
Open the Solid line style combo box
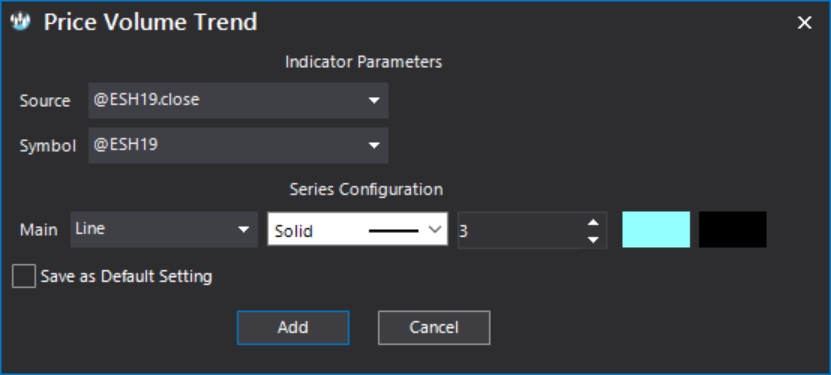pyautogui.click(x=358, y=230)
